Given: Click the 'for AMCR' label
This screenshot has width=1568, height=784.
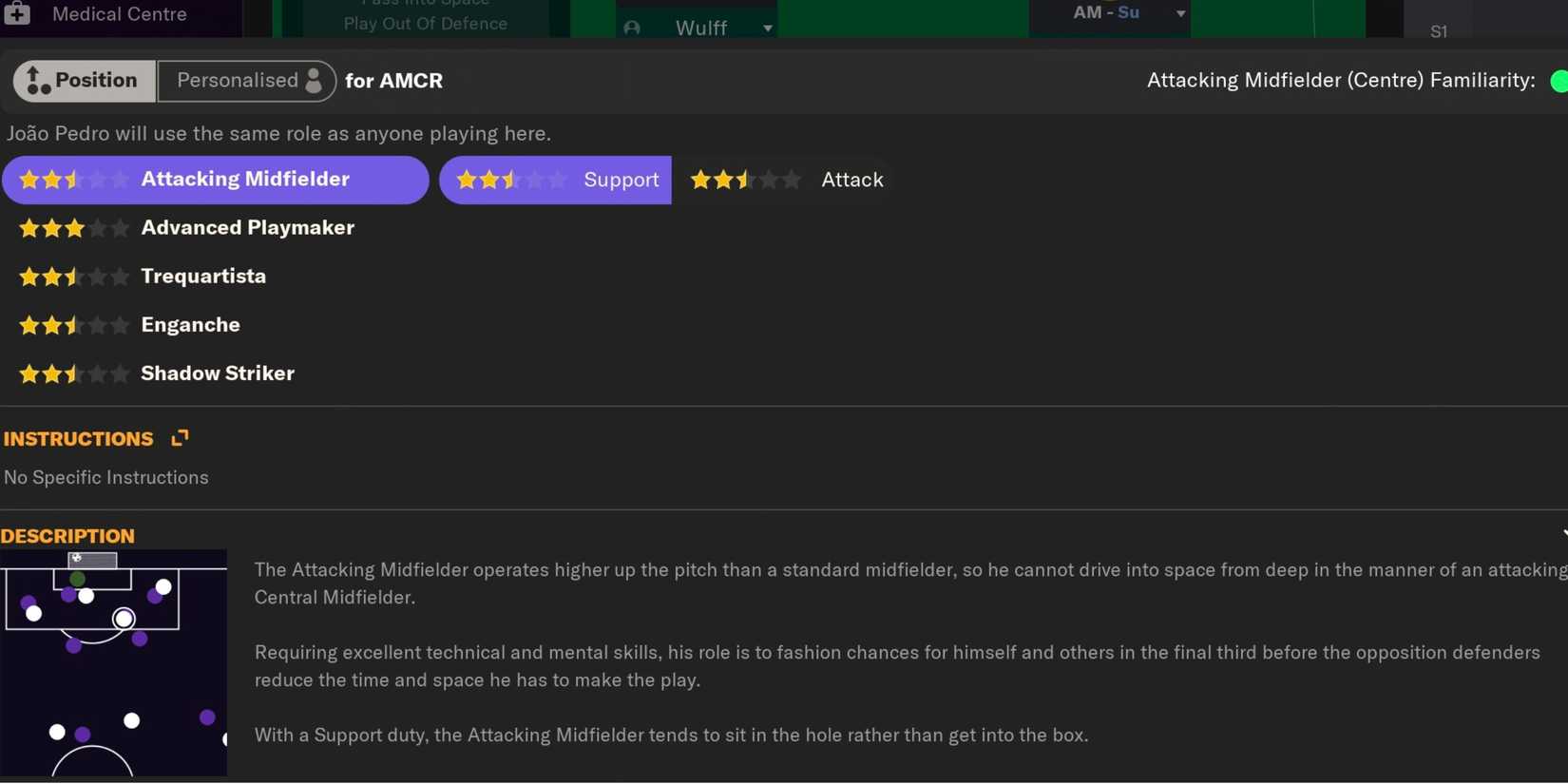Looking at the screenshot, I should [x=393, y=81].
